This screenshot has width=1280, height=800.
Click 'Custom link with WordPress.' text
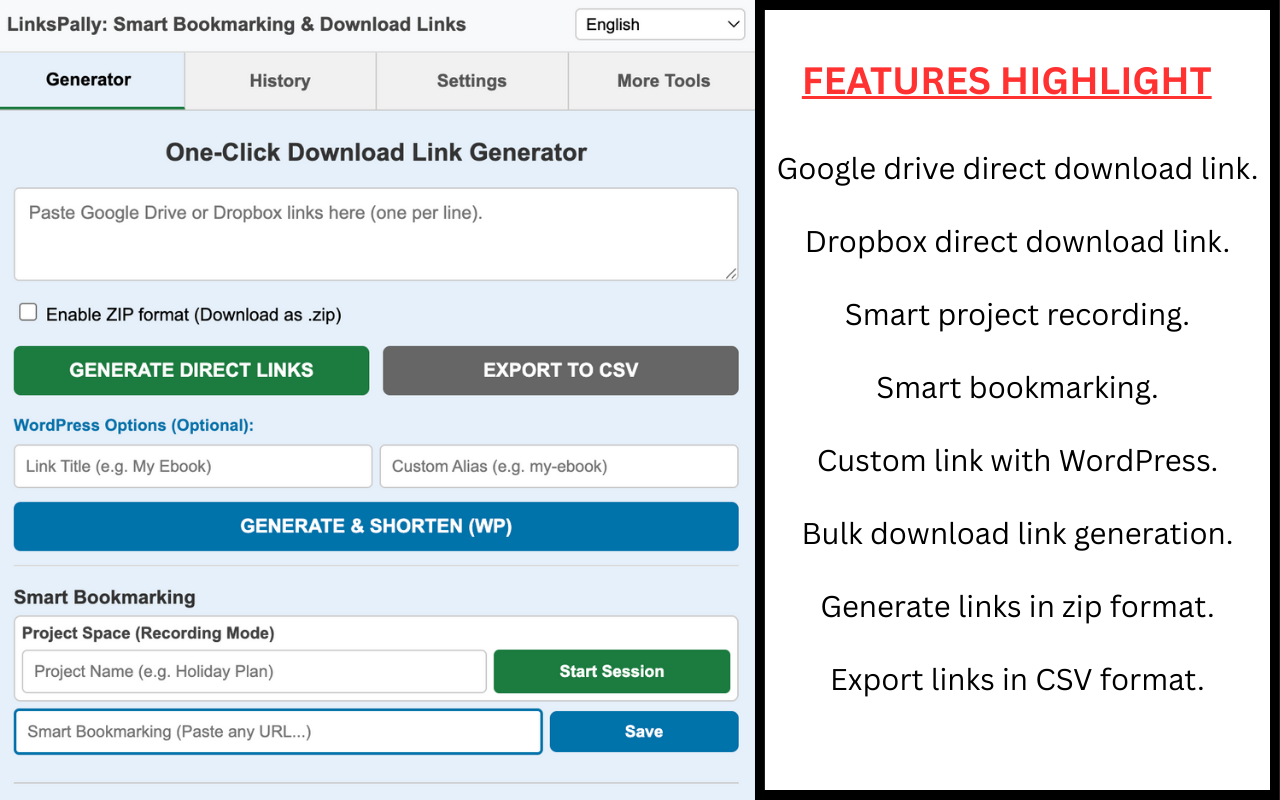1017,461
